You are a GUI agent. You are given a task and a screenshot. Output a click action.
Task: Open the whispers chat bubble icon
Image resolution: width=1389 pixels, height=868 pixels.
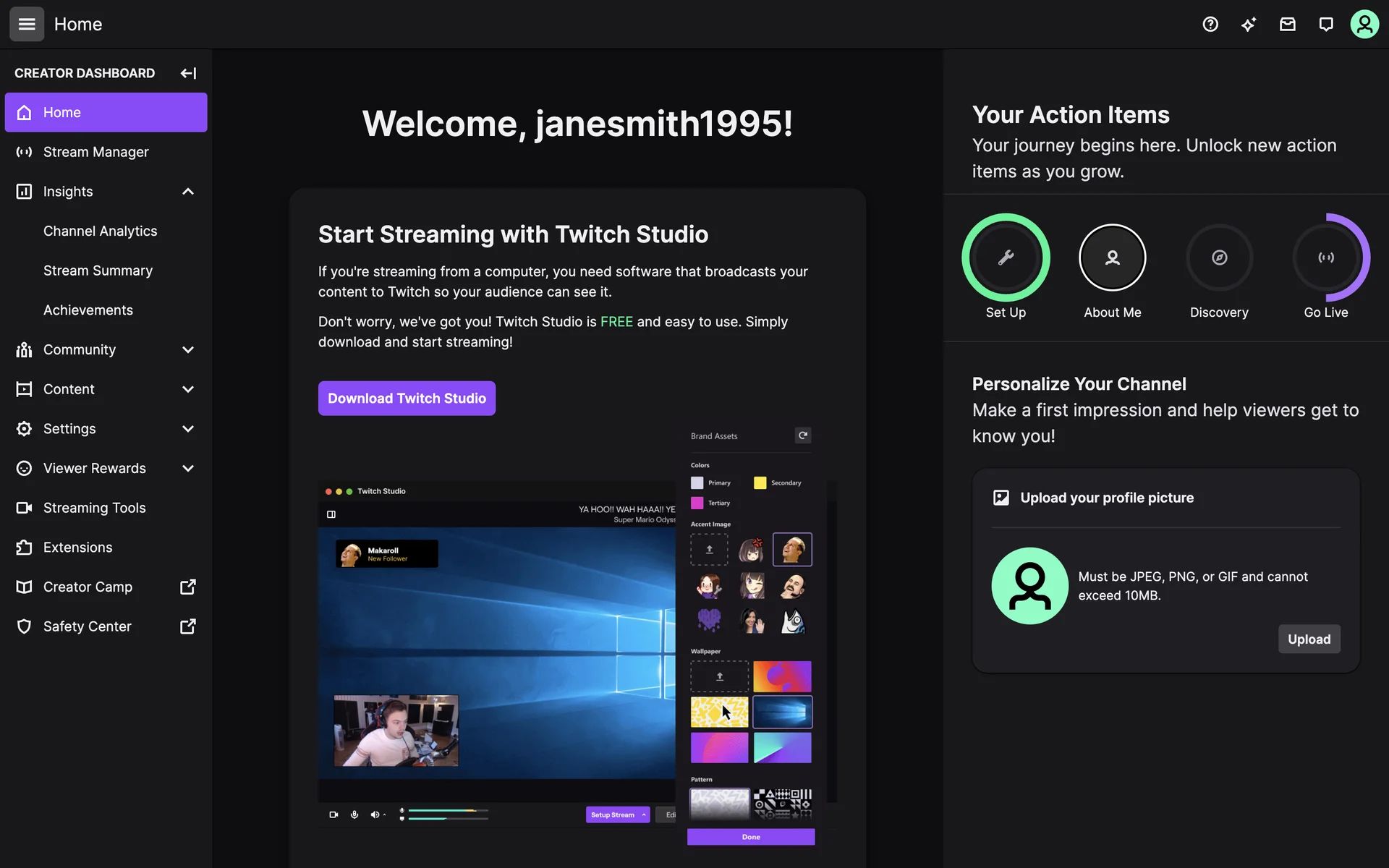point(1326,24)
